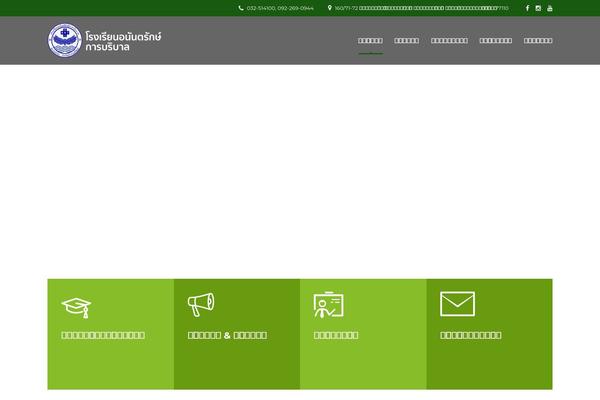Click the graduation cap icon
This screenshot has width=600, height=400.
(x=76, y=307)
